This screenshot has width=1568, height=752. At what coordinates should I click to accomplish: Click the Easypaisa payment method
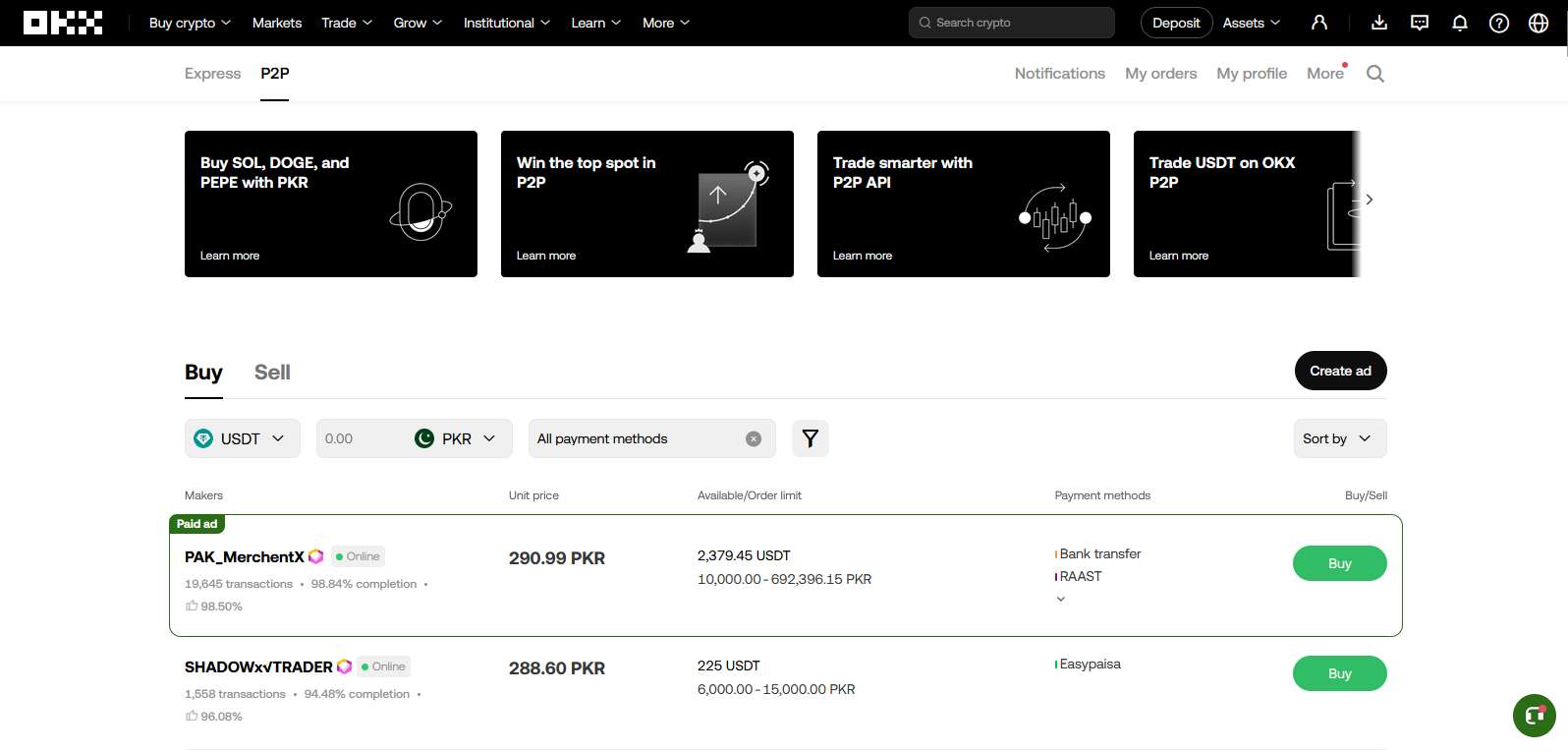[1090, 664]
